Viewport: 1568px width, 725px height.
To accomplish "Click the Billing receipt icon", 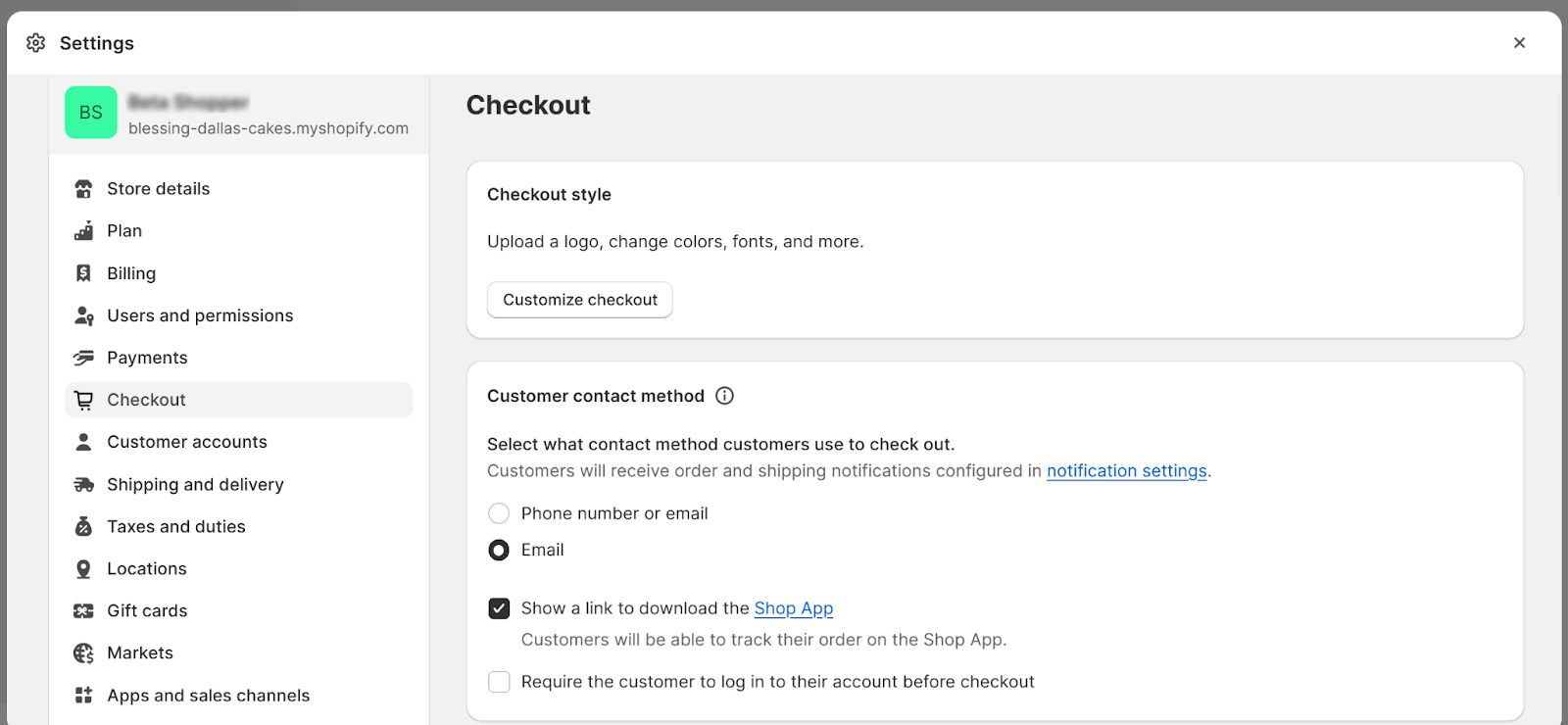I will click(84, 273).
